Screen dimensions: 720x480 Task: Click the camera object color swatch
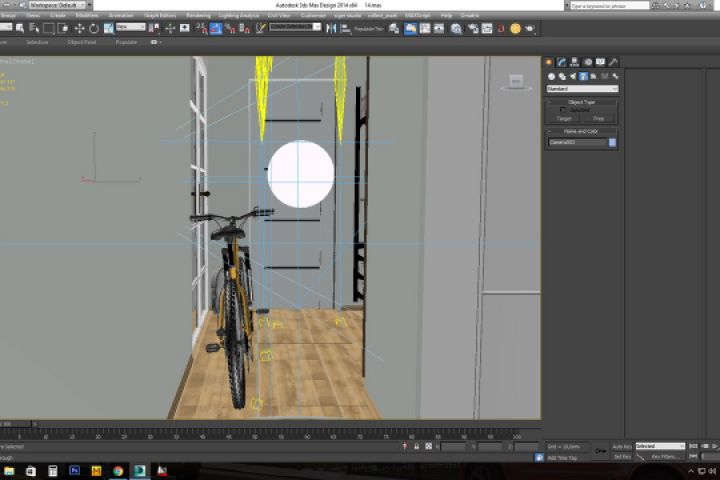(x=612, y=142)
